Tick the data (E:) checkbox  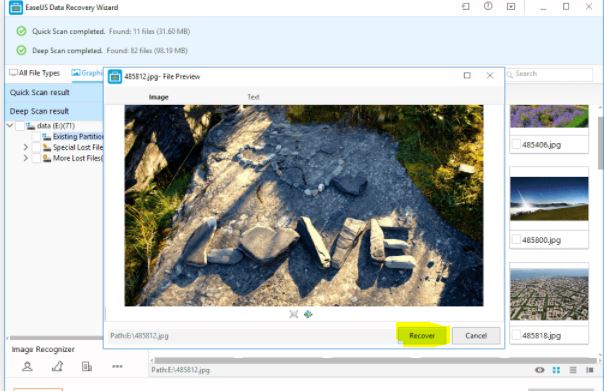pos(20,126)
